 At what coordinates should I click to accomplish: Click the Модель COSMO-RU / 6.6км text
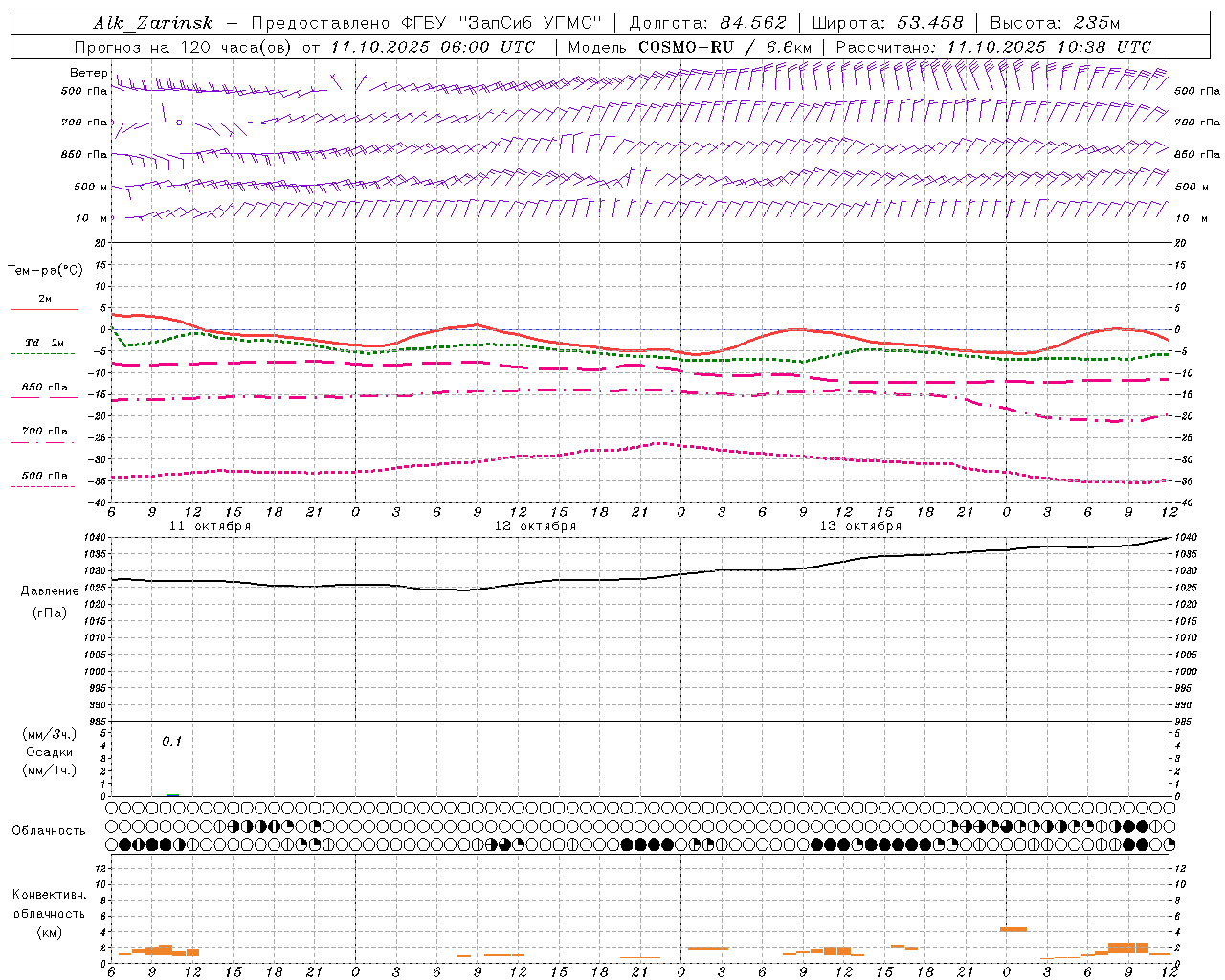689,47
